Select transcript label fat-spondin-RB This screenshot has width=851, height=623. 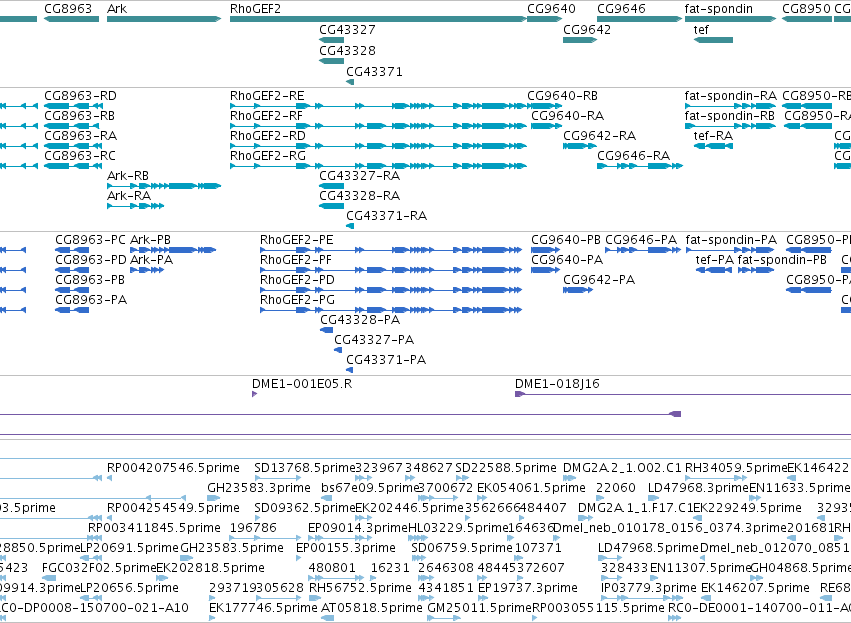click(729, 116)
